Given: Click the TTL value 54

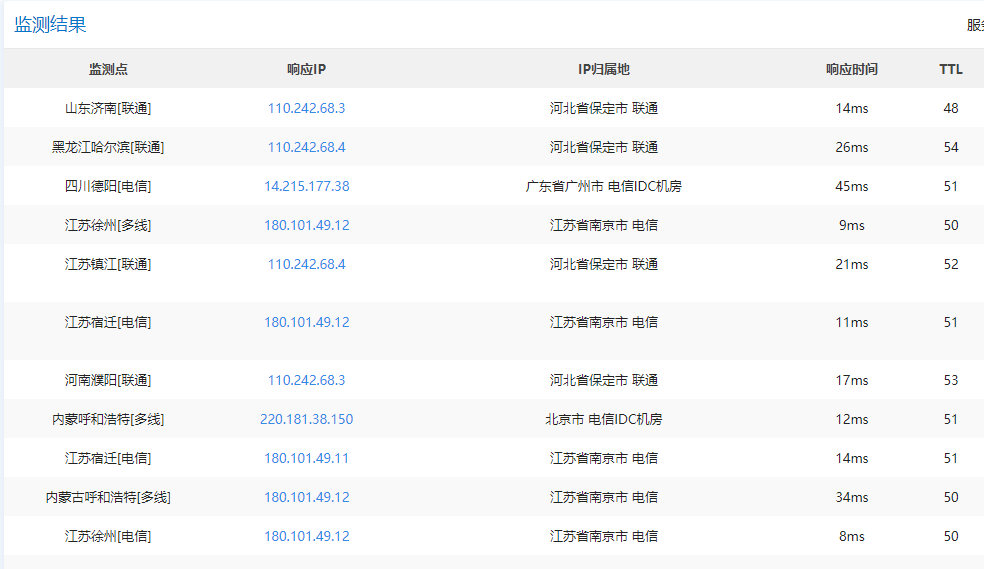Looking at the screenshot, I should coord(951,147).
